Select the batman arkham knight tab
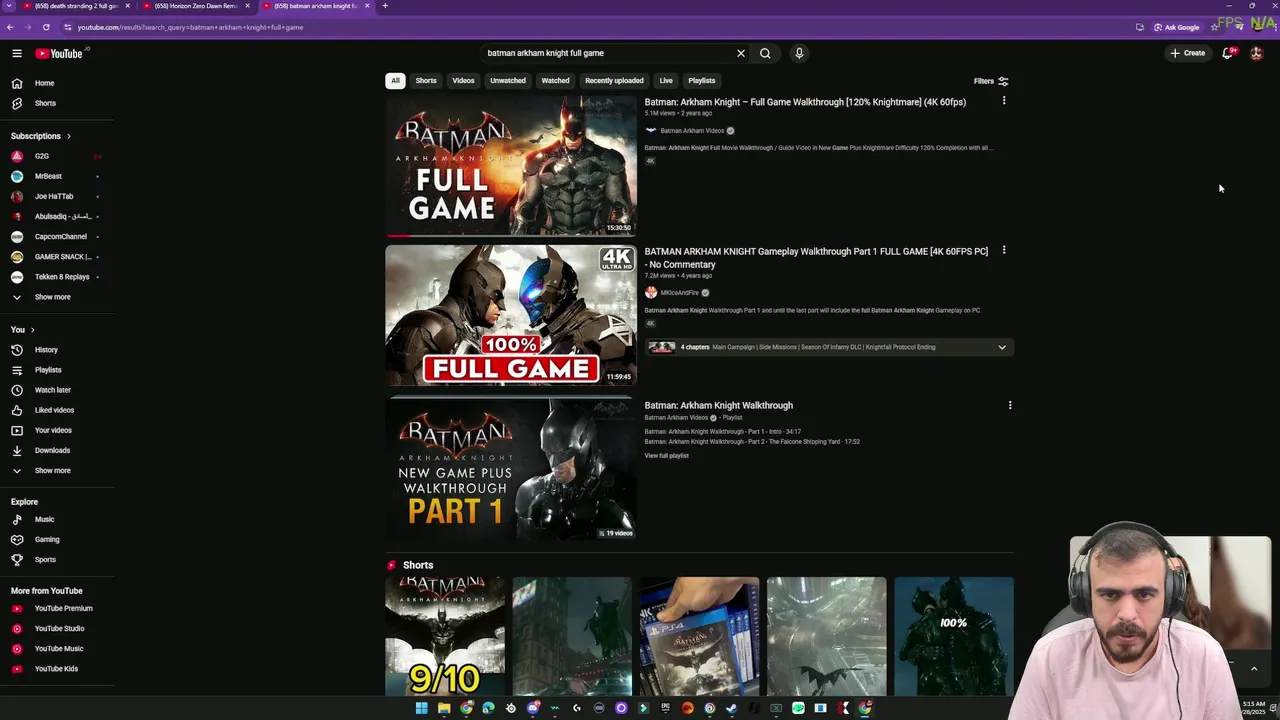The image size is (1280, 720). click(x=316, y=6)
